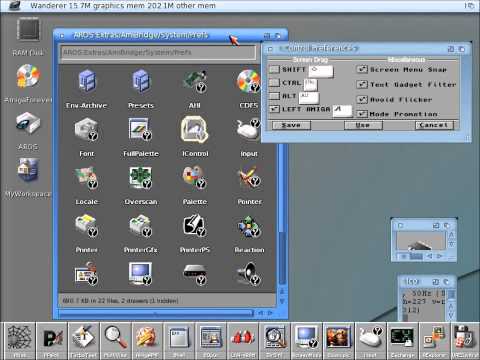Image resolution: width=480 pixels, height=360 pixels.
Task: Click the screen depth gadget at top right
Action: pos(470,5)
